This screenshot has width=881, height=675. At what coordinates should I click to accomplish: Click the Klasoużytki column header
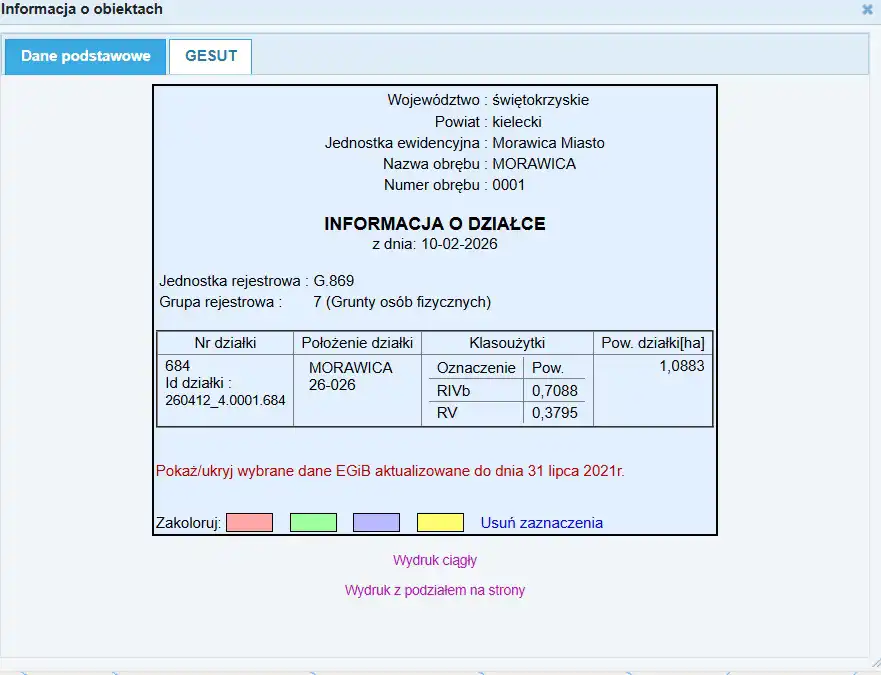pyautogui.click(x=507, y=342)
